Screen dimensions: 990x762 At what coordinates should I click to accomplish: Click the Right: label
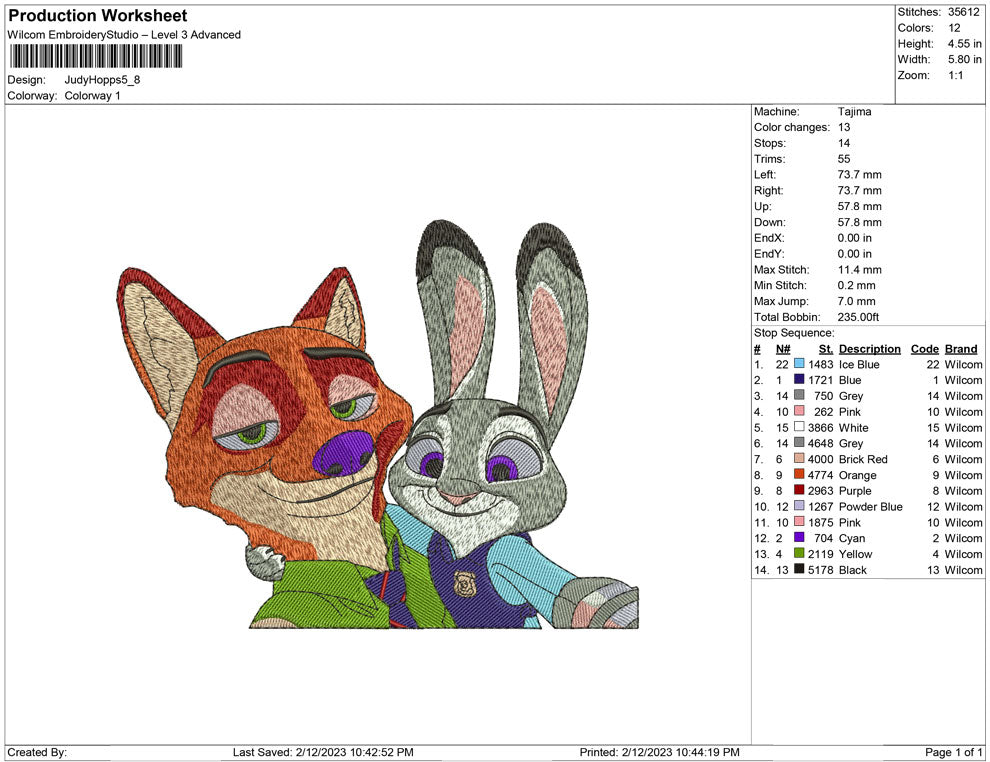[768, 191]
